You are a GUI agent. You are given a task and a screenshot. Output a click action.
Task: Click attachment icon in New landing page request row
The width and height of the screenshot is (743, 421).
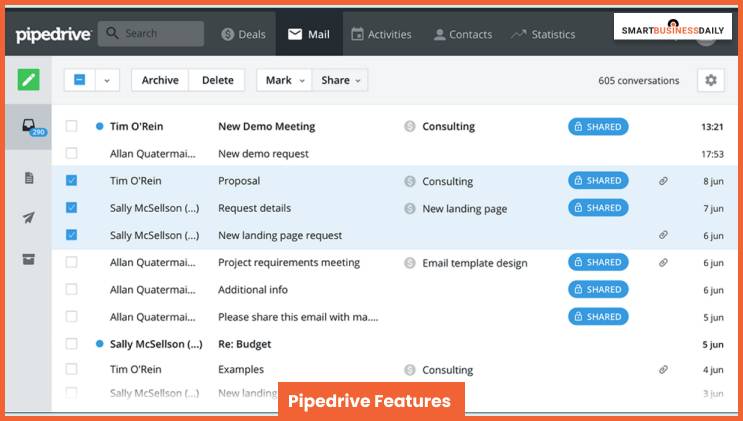pos(663,235)
